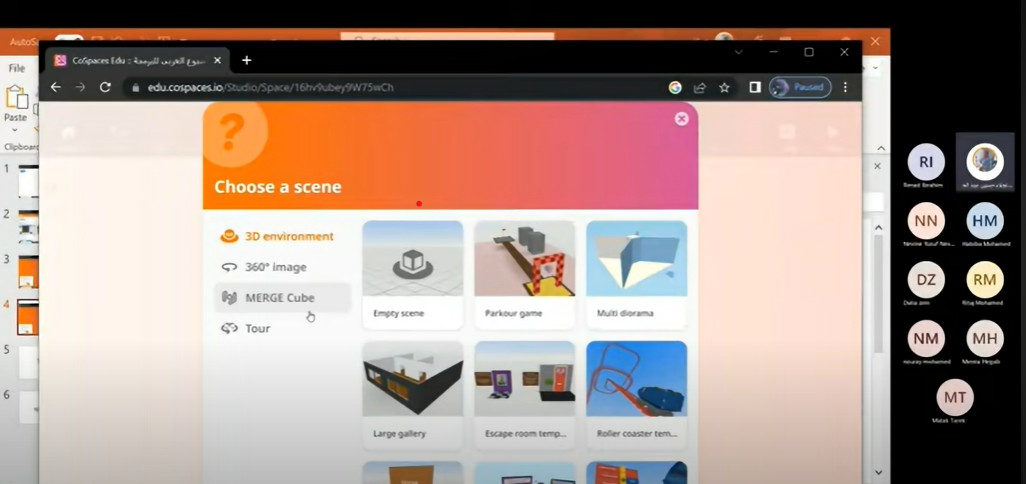The height and width of the screenshot is (484, 1026).
Task: Close the PowerPoint side pane with X
Action: (x=877, y=166)
